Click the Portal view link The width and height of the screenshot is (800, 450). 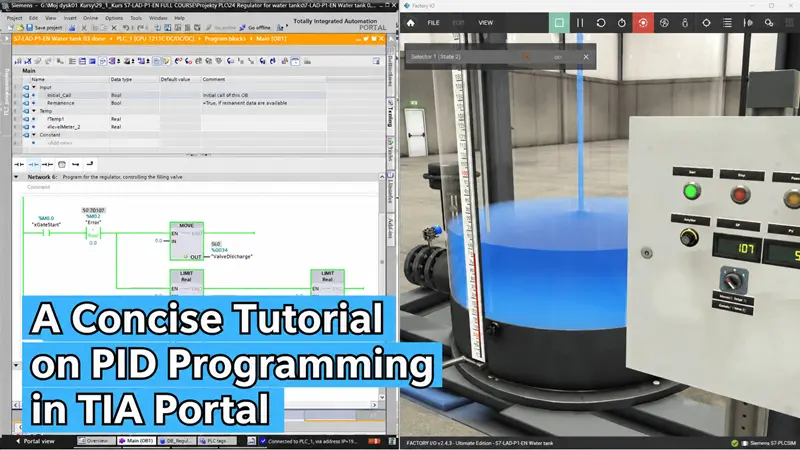35,441
